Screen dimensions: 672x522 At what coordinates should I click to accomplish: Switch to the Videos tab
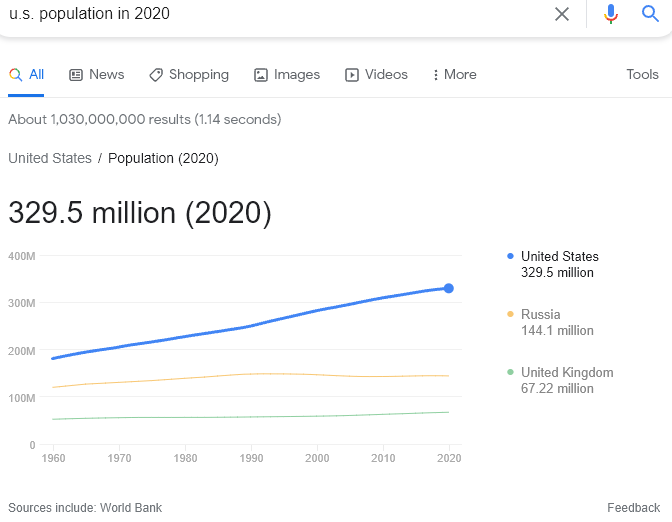point(376,75)
